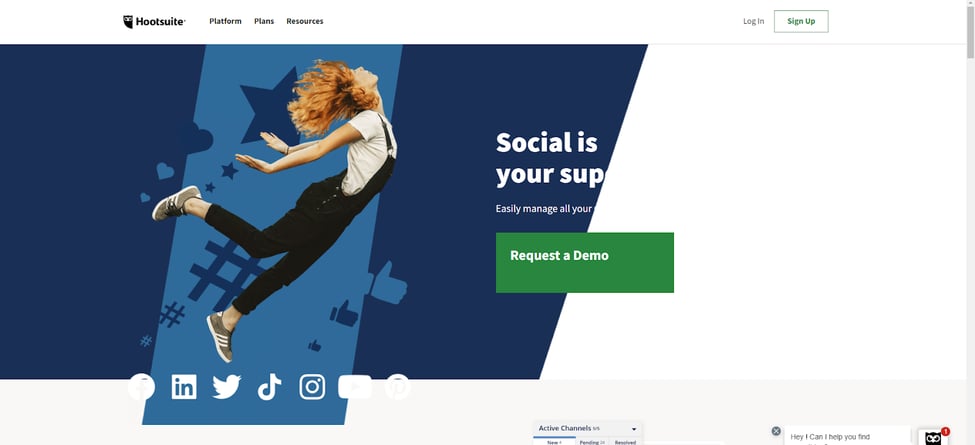Expand the Active Channels dropdown
The height and width of the screenshot is (445, 975).
pyautogui.click(x=634, y=429)
